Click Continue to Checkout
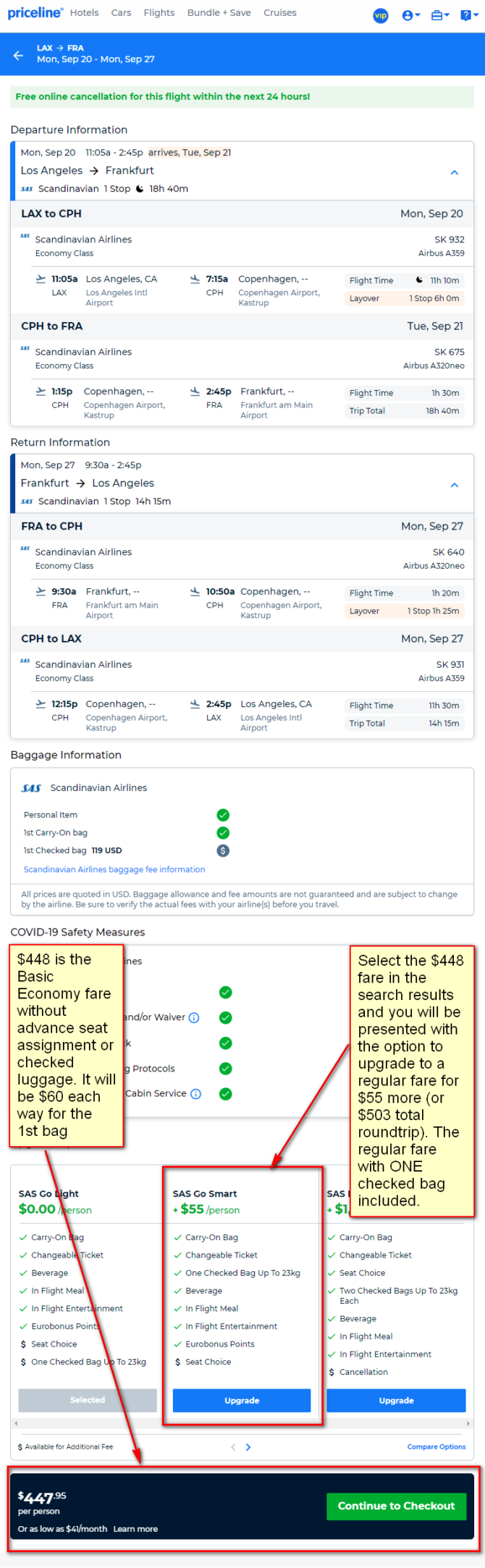485x1568 pixels. [397, 1505]
